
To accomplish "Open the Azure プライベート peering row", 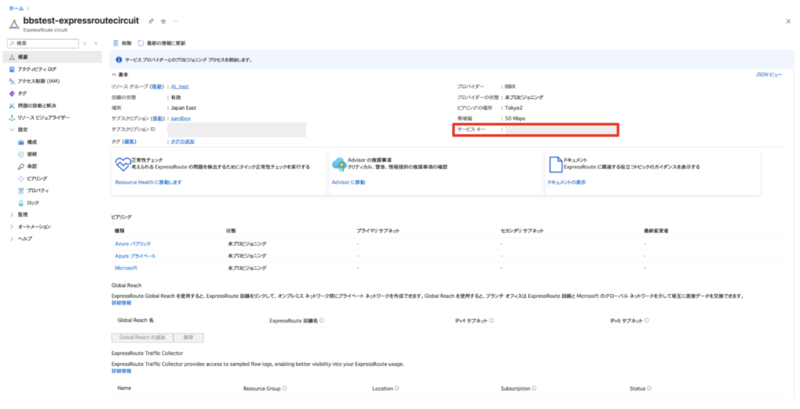I will [x=135, y=256].
